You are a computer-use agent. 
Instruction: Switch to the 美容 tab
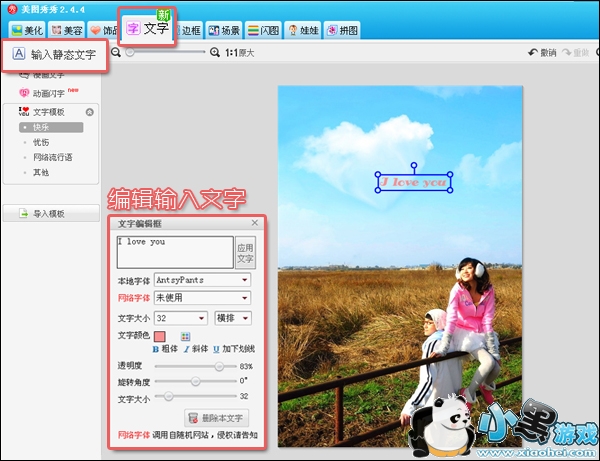pos(67,31)
